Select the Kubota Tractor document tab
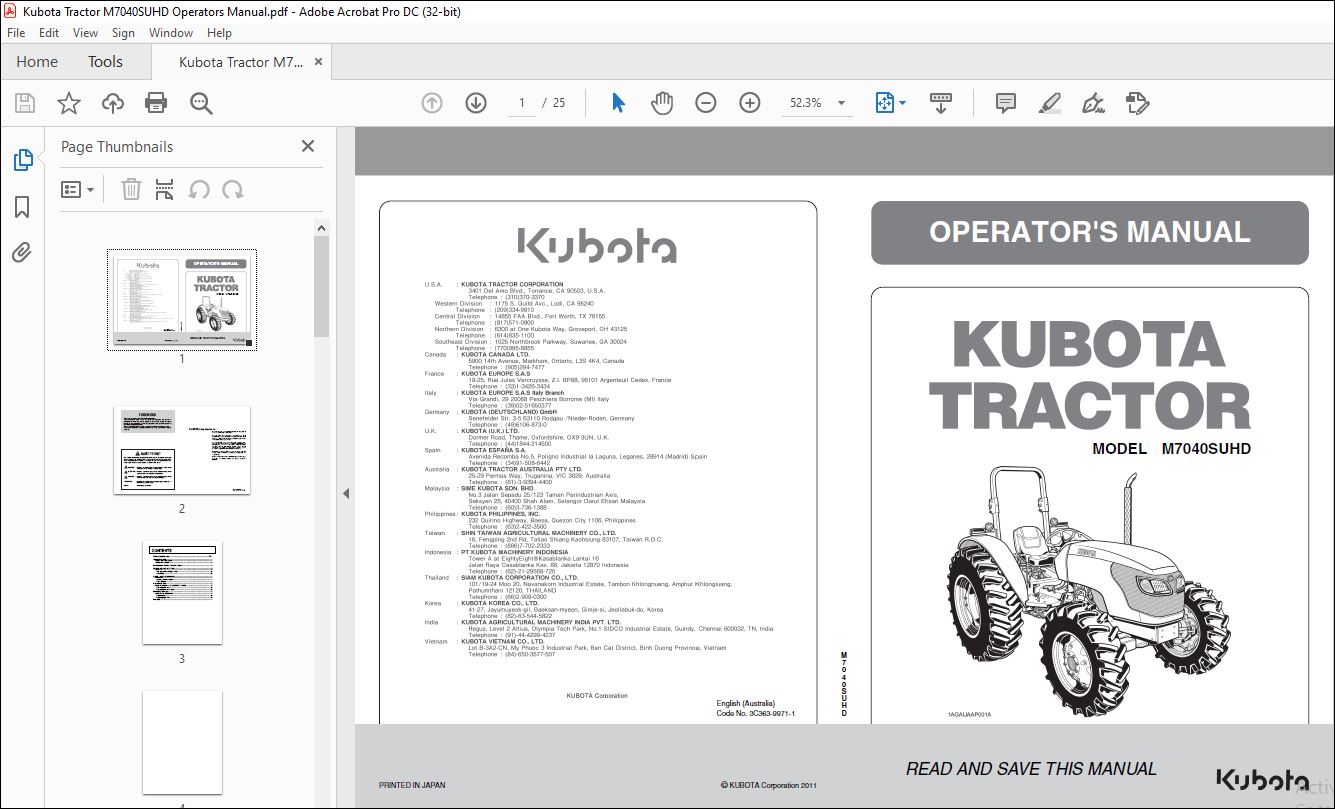Viewport: 1335px width, 809px height. click(240, 62)
